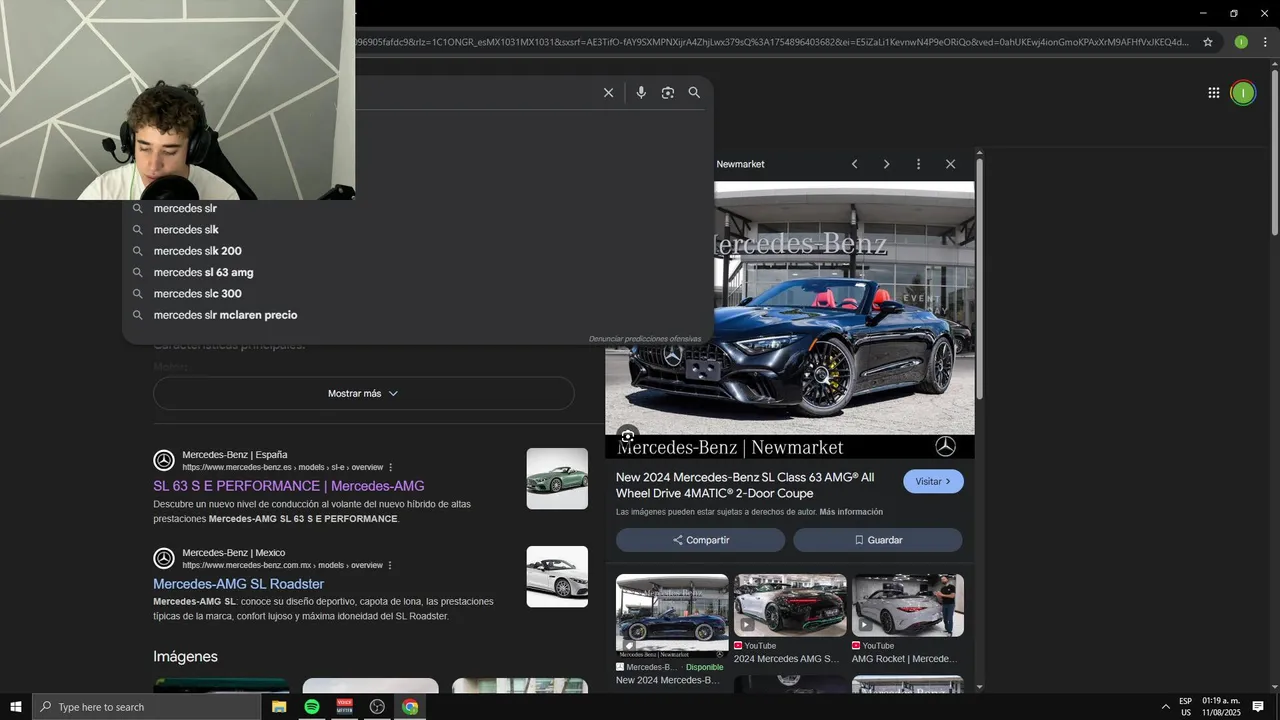Switch to Chrome on the taskbar
Screen dimensions: 1280x720
[410, 707]
